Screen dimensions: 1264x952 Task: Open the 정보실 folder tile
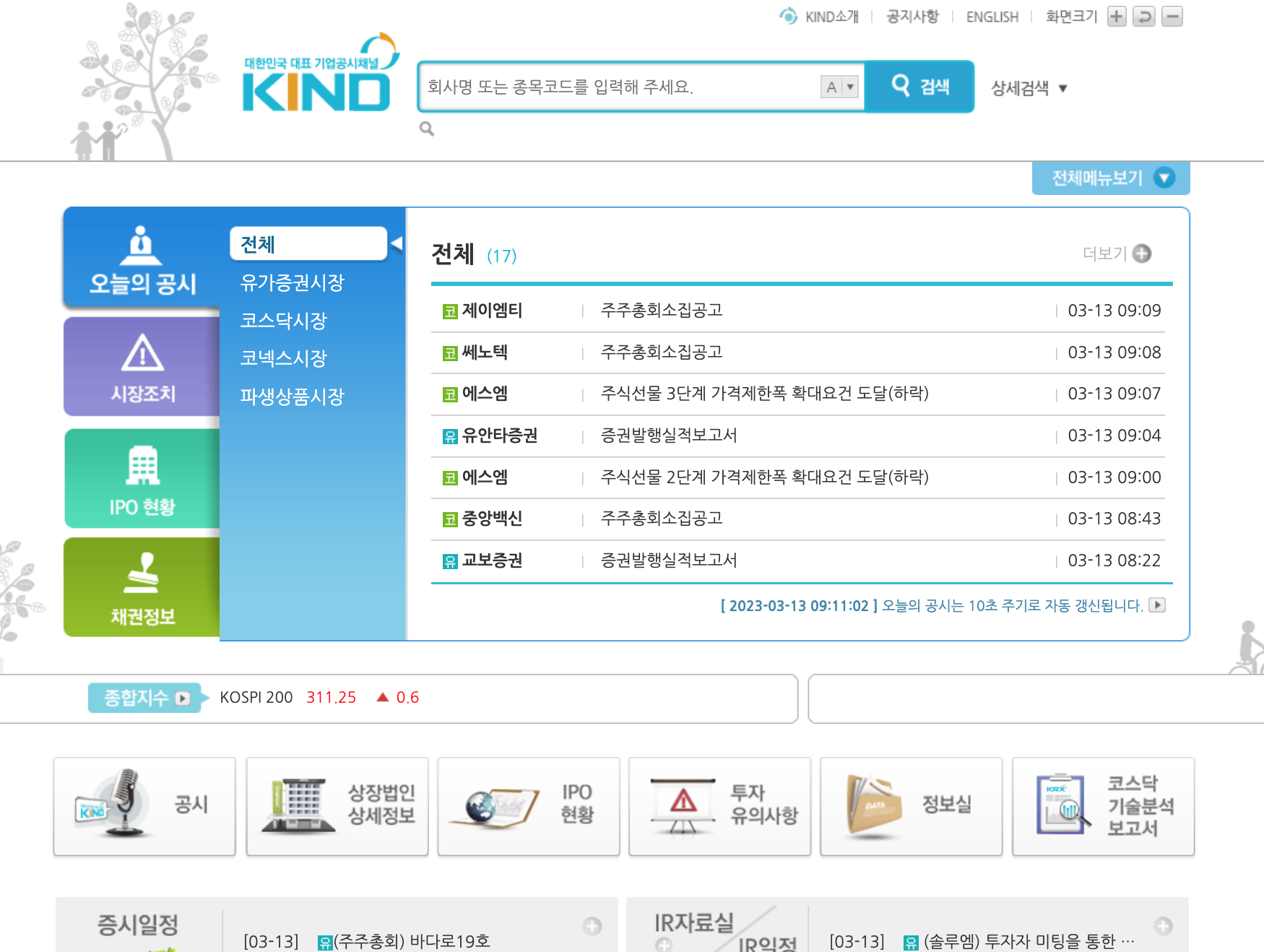click(x=912, y=806)
